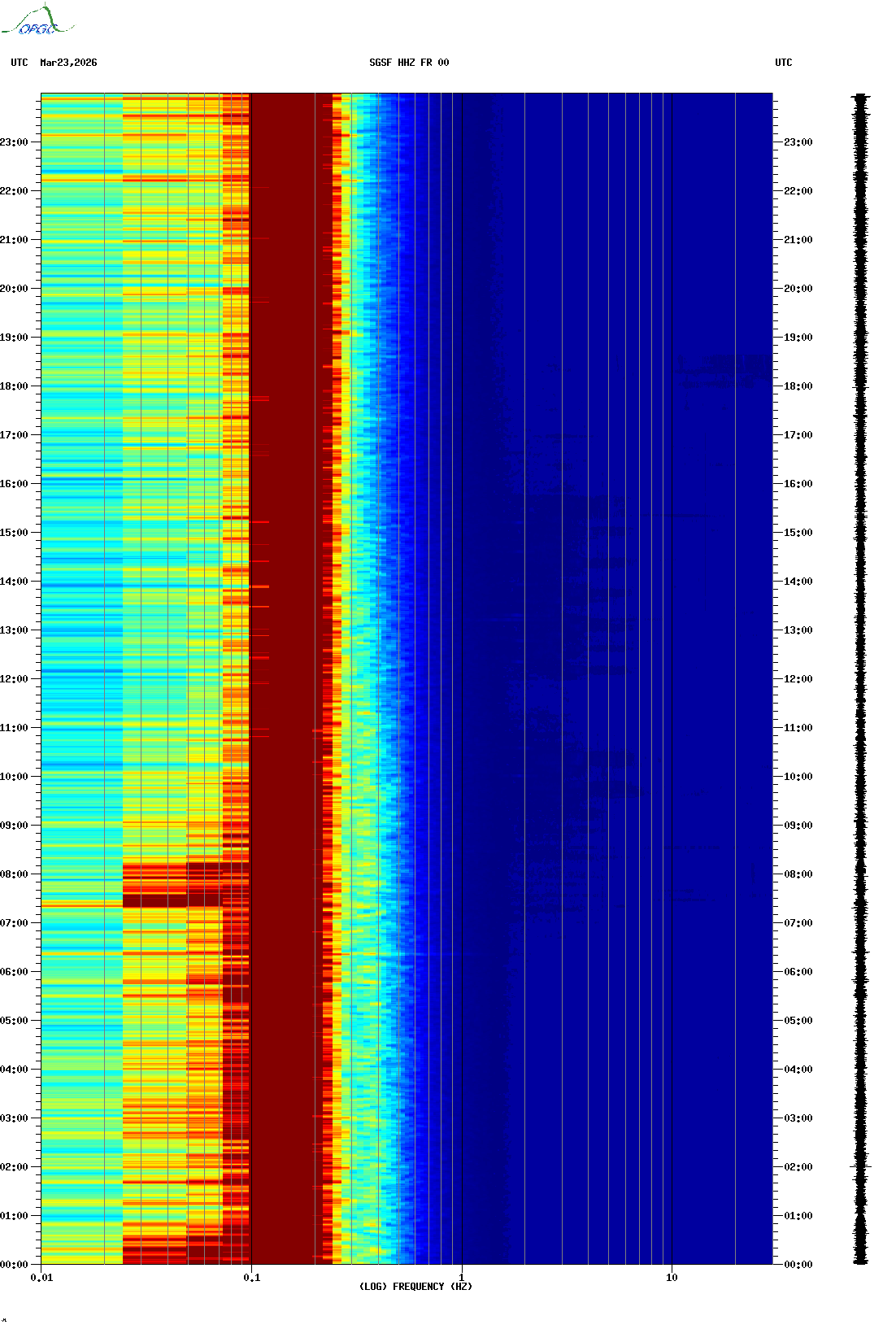Image resolution: width=896 pixels, height=1329 pixels.
Task: Click the 05:00 label on the right time axis
Action: 798,1021
